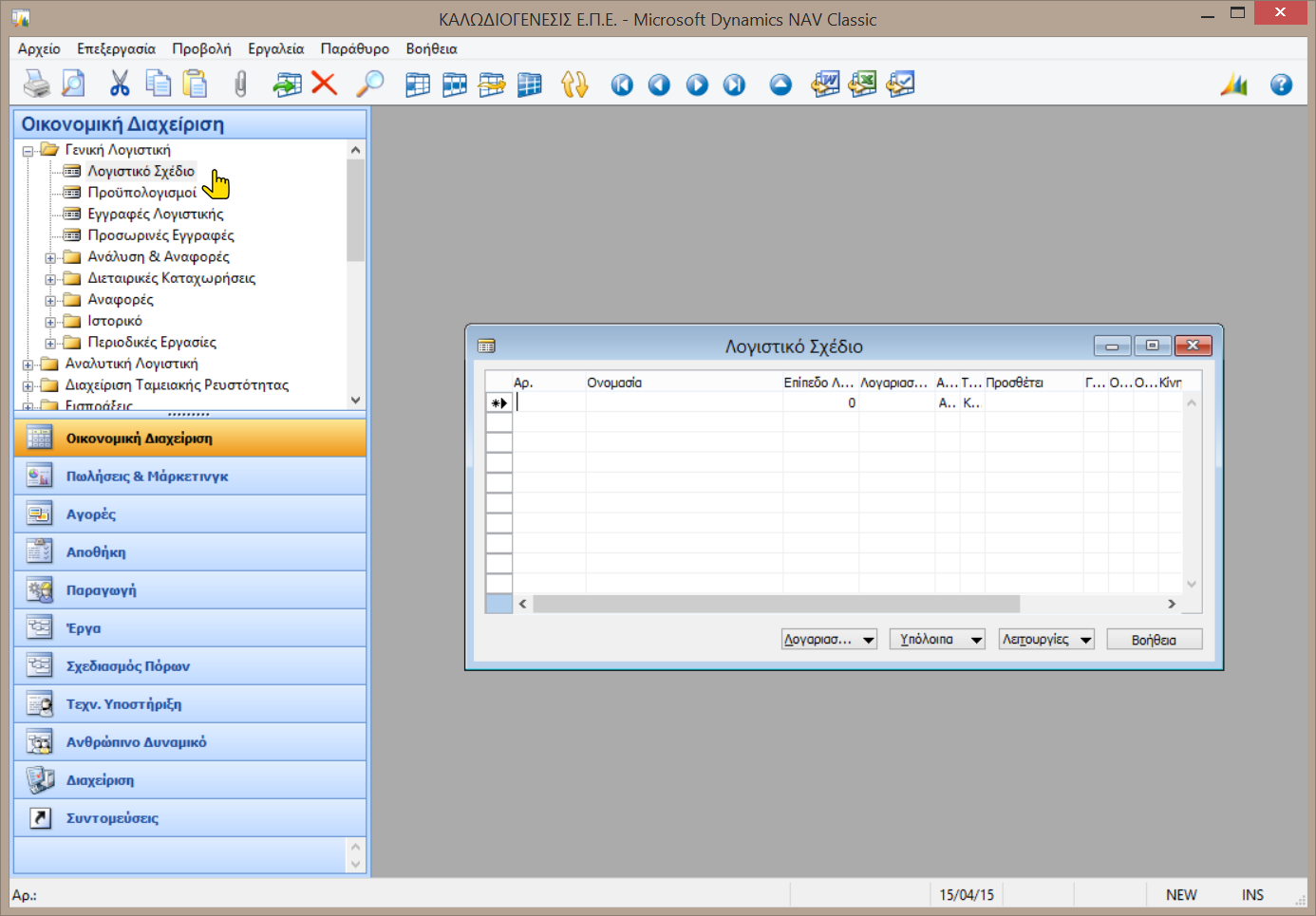Collapse the Γενική Λογιστική folder
Viewport: 1316px width, 916px height.
28,151
